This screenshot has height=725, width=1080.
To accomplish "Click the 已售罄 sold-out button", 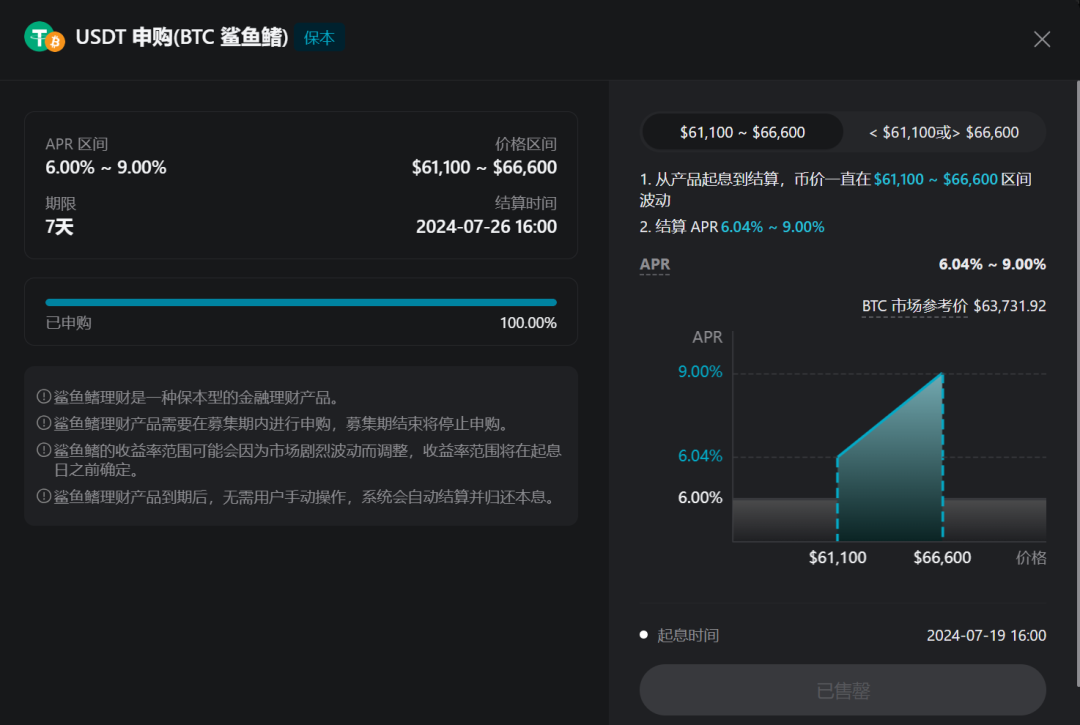I will (x=842, y=690).
